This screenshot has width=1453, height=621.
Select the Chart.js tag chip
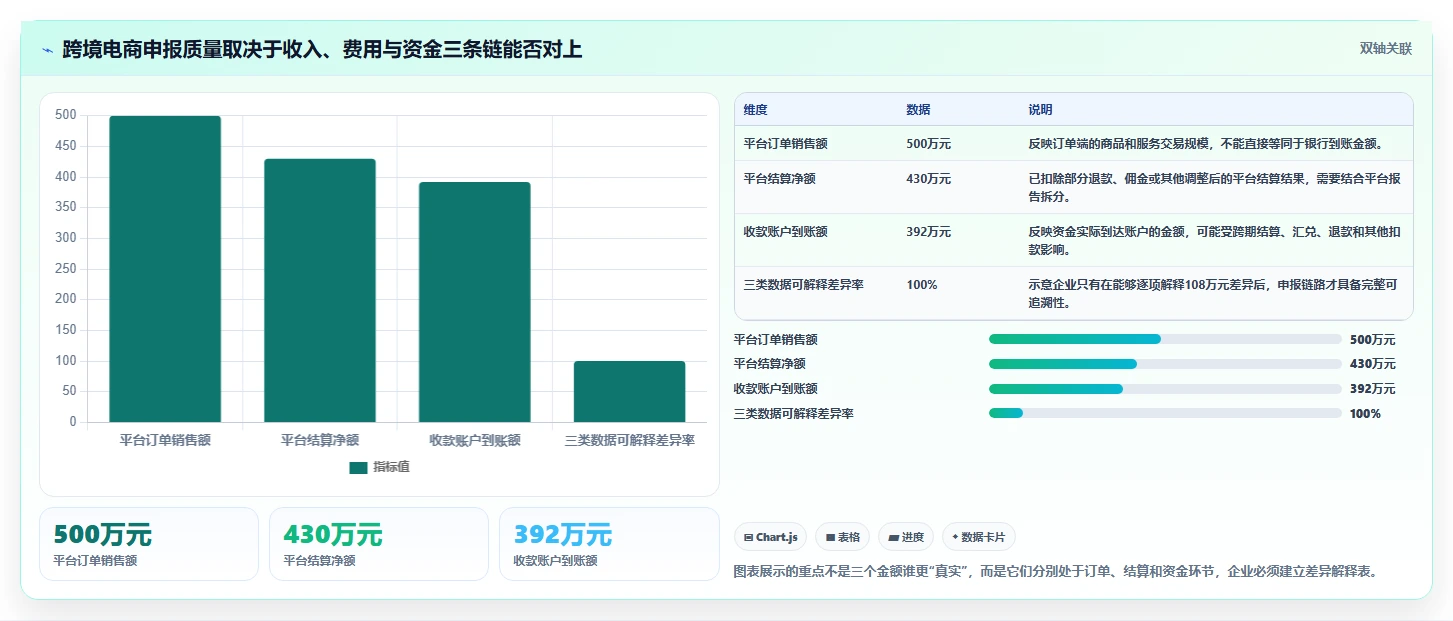tap(770, 537)
